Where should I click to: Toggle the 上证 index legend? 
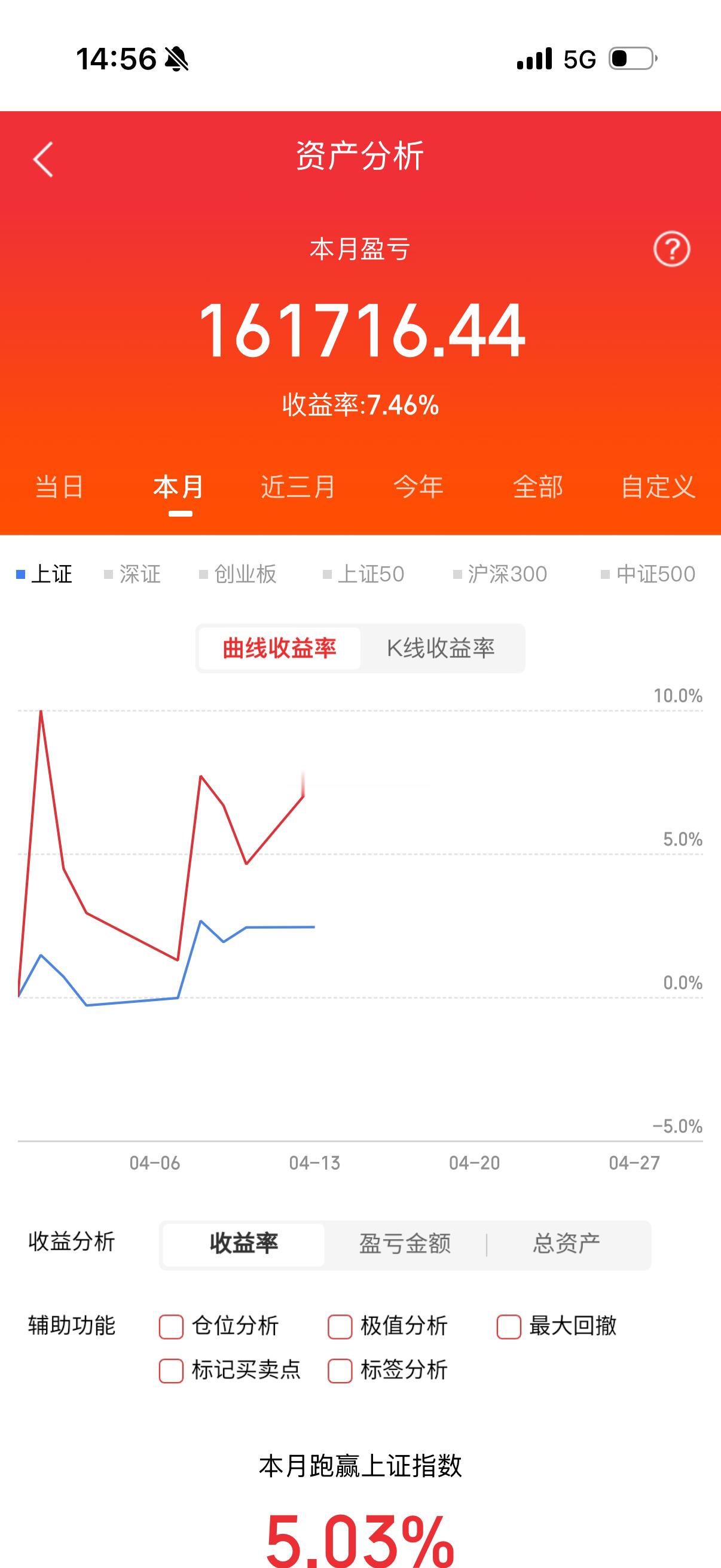click(51, 574)
